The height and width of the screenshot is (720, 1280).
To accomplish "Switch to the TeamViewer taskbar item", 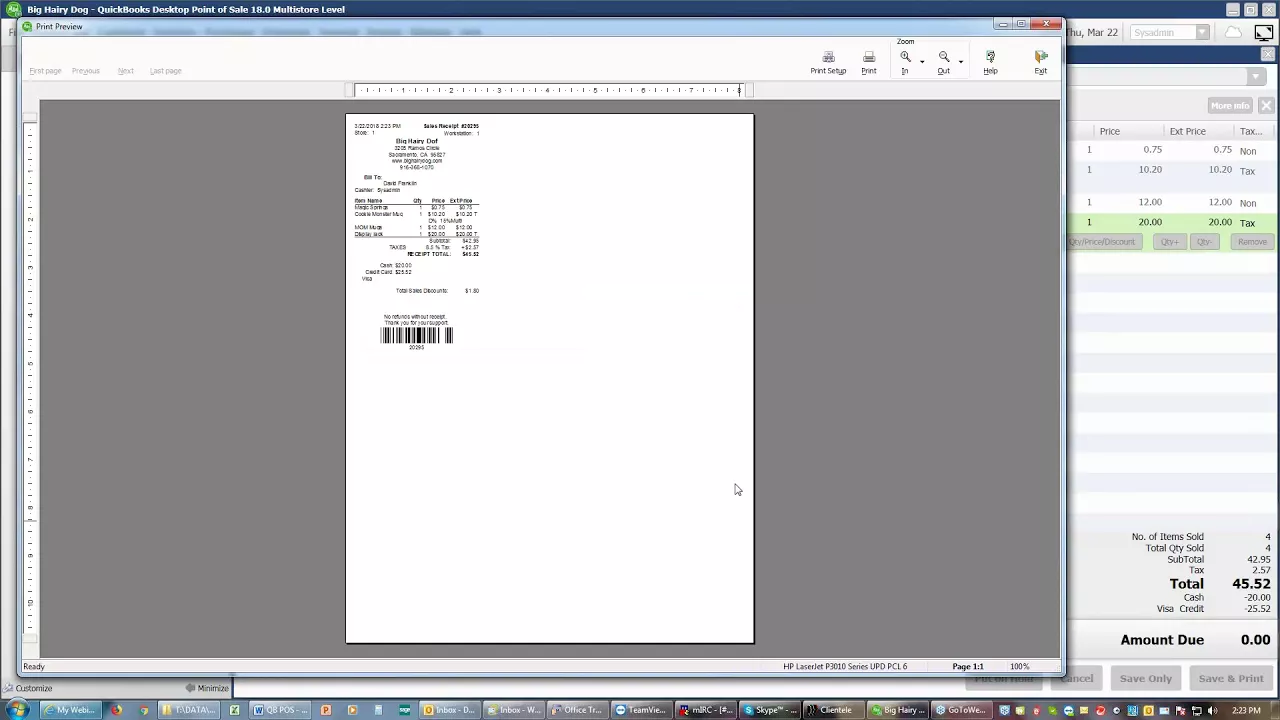I will (x=640, y=710).
